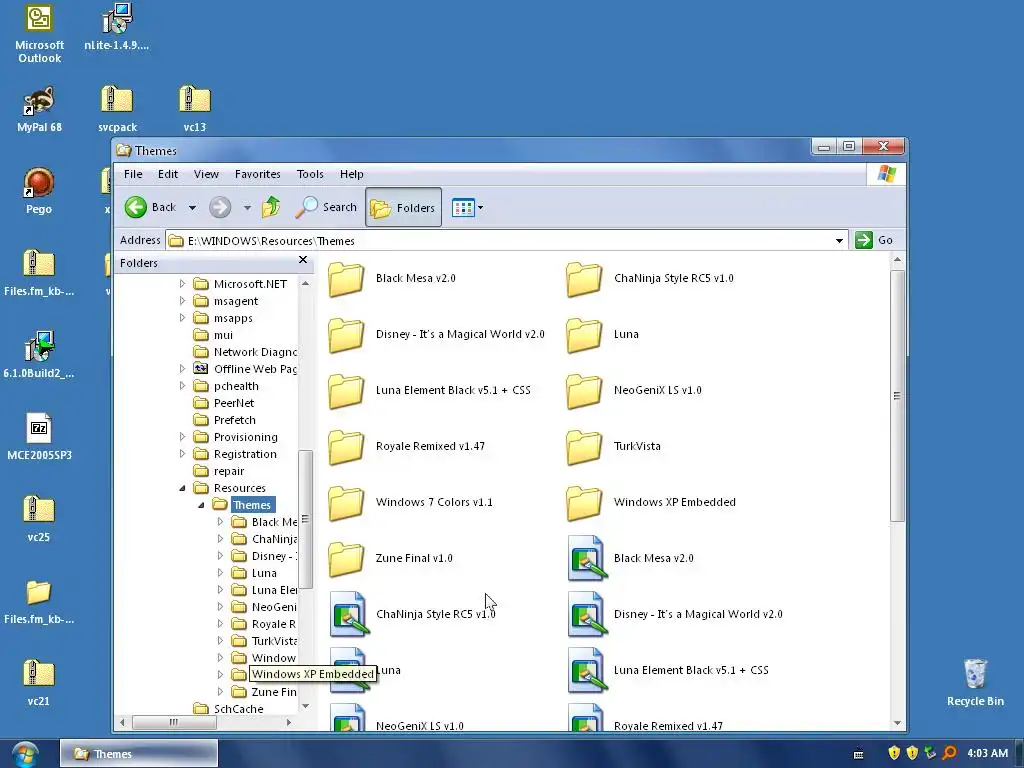
Task: Click the folder tree horizontal scrollbar thumb
Action: 173,722
